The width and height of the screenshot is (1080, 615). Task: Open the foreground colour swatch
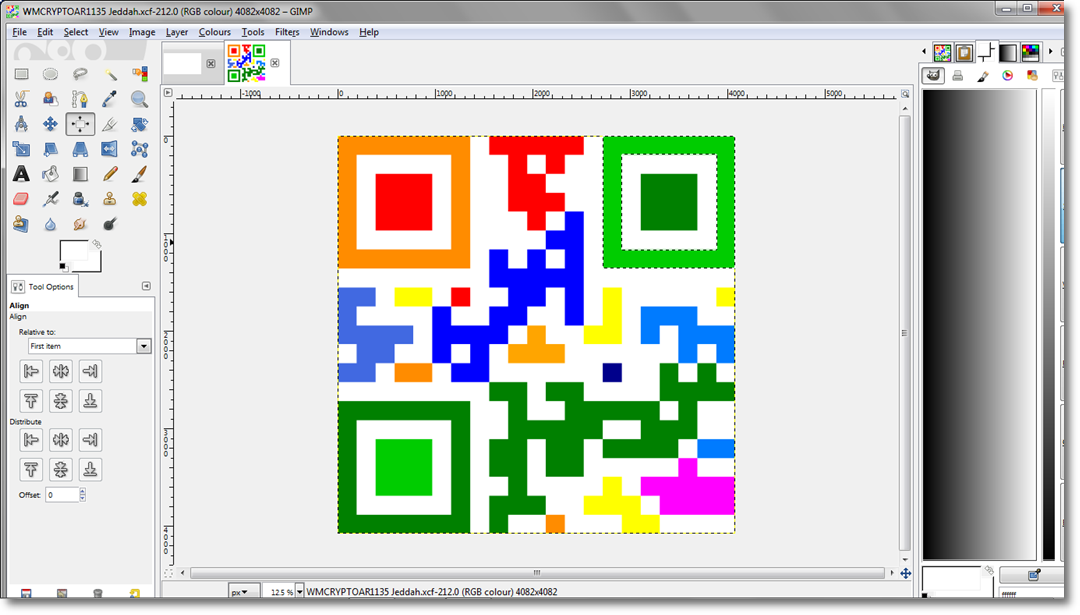[x=73, y=251]
